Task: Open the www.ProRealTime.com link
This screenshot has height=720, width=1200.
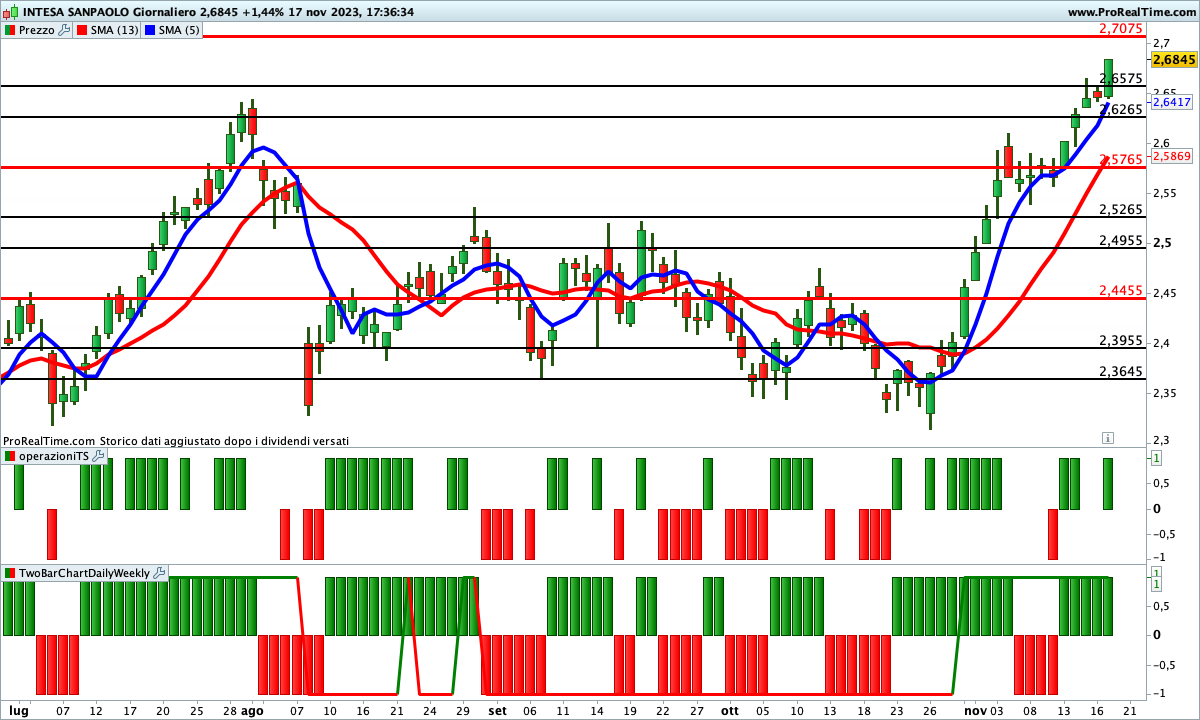Action: click(x=1132, y=12)
